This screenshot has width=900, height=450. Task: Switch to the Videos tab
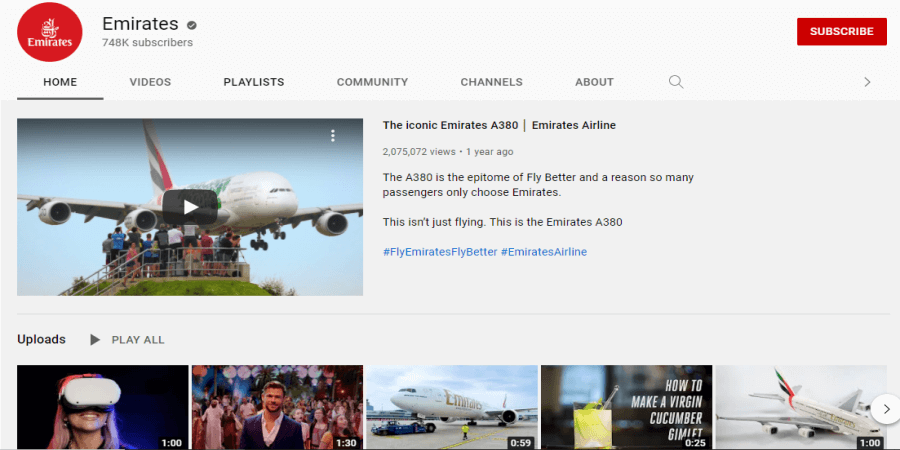click(x=150, y=82)
